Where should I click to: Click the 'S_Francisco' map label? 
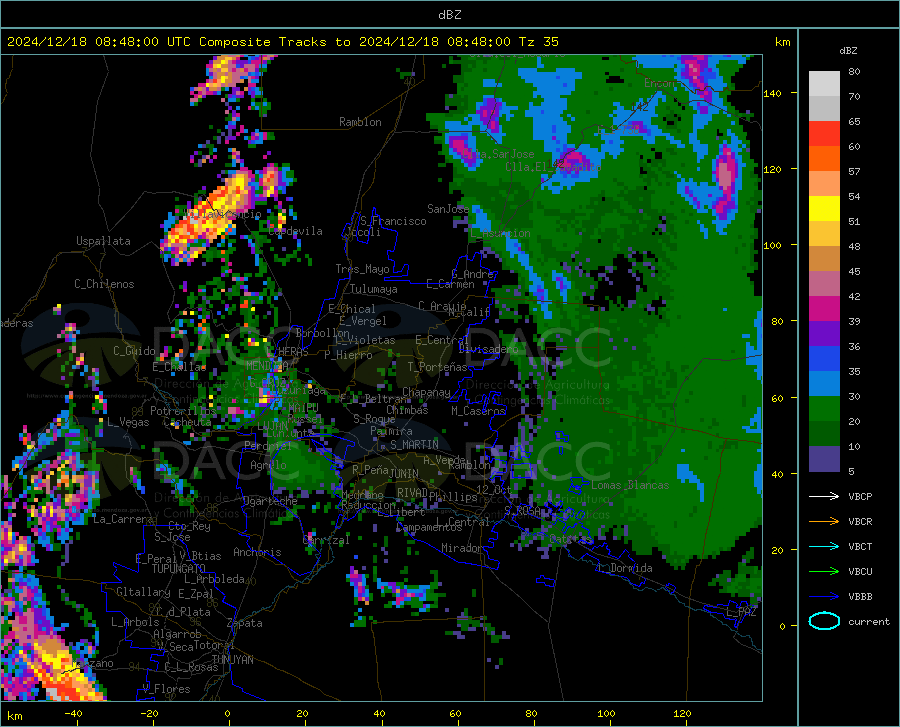click(x=393, y=221)
